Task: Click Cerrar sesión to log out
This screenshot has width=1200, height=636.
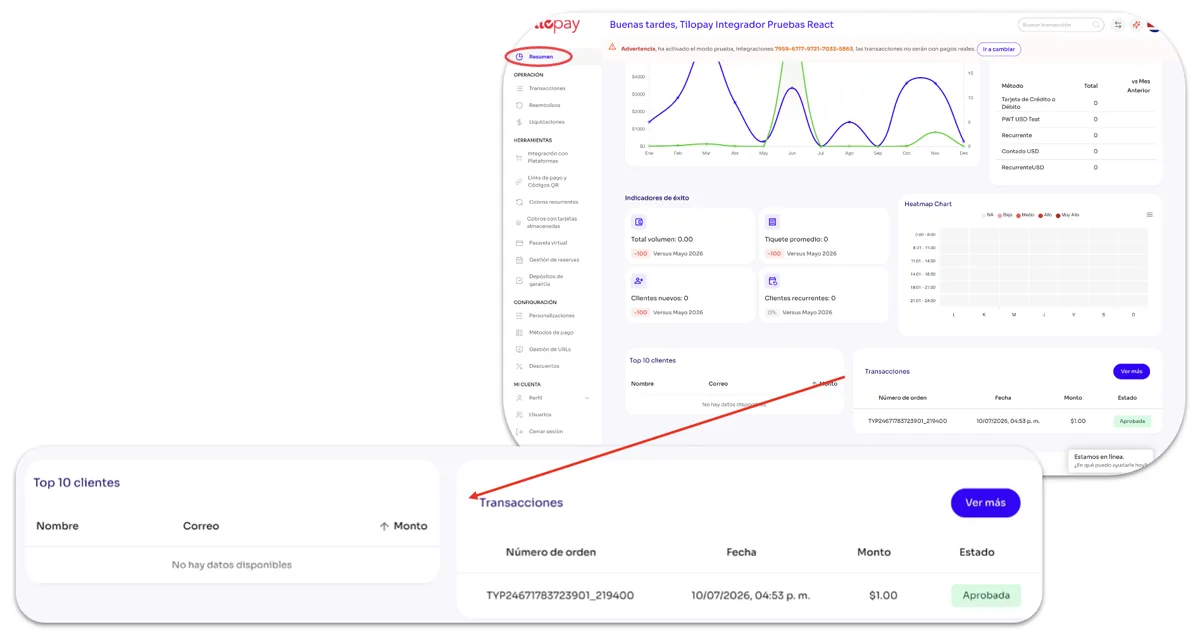Action: pos(545,431)
